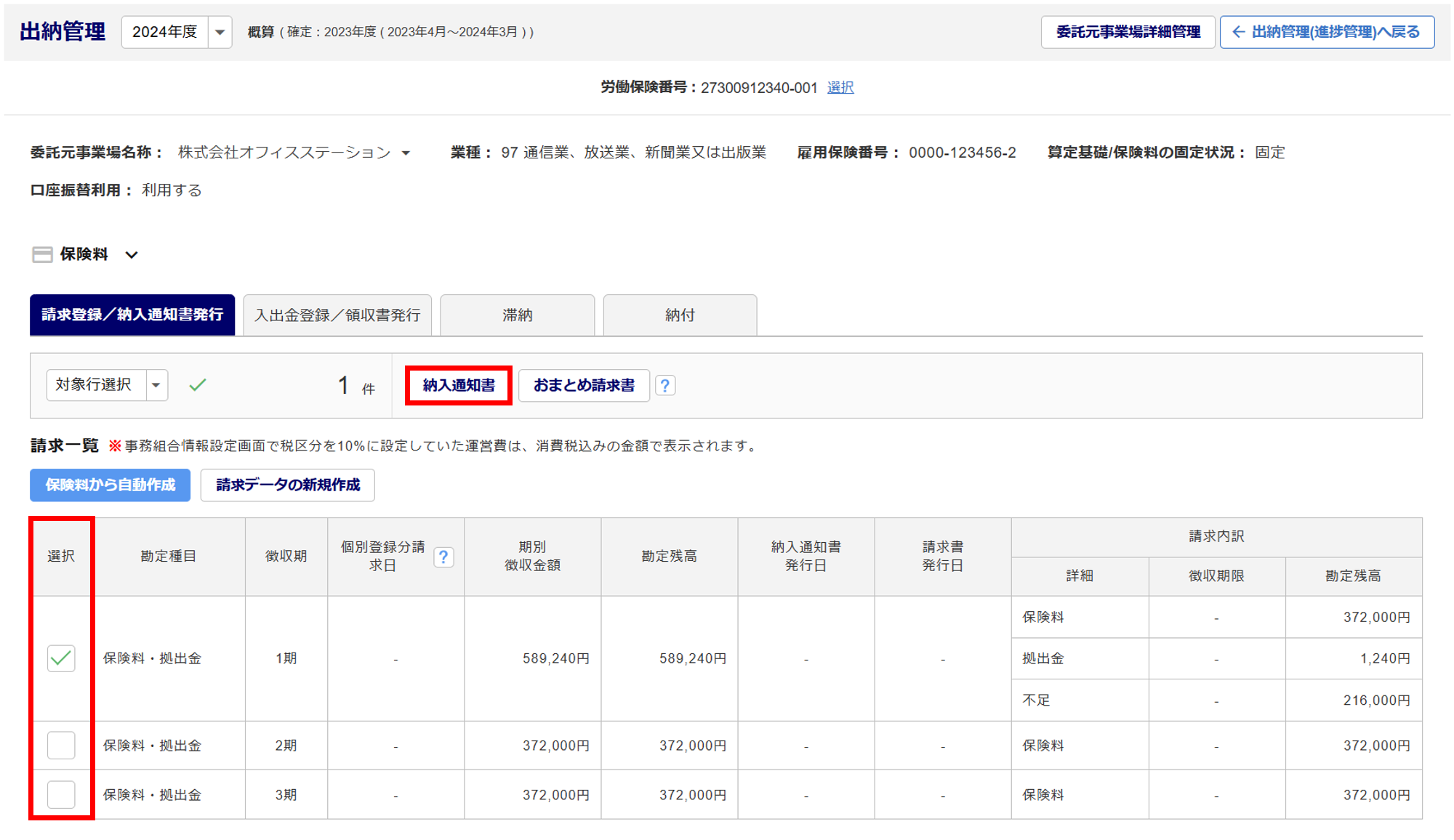Switch to the 納付 tab
Image resolution: width=1454 pixels, height=840 pixels.
[680, 315]
